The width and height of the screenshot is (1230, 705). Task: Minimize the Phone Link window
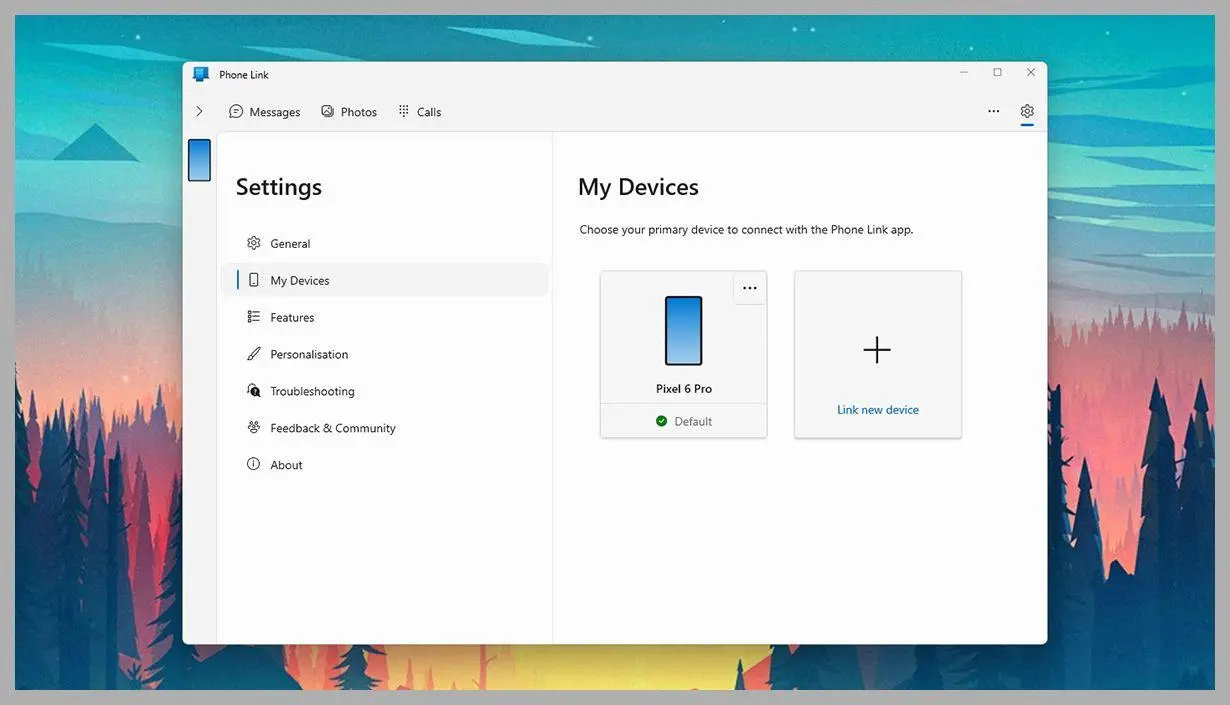click(964, 73)
